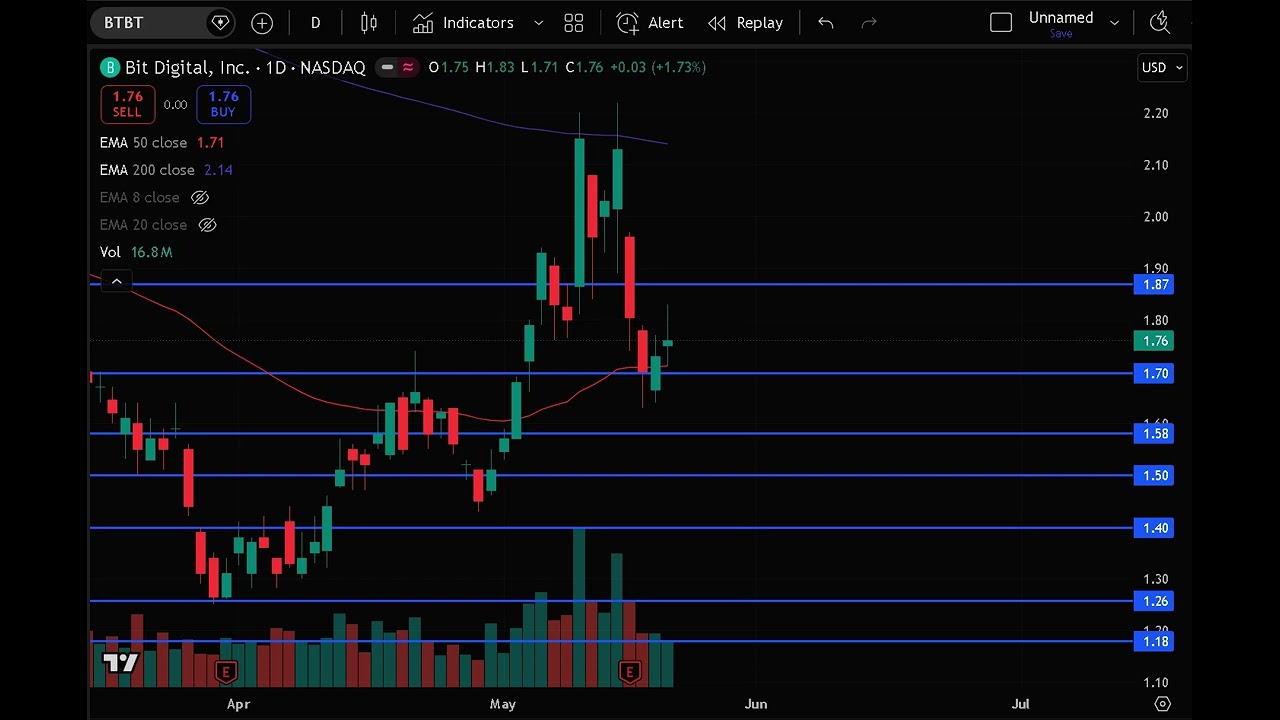Click the 2.00 price scale value
Screen dimensions: 1280x720
point(1156,216)
